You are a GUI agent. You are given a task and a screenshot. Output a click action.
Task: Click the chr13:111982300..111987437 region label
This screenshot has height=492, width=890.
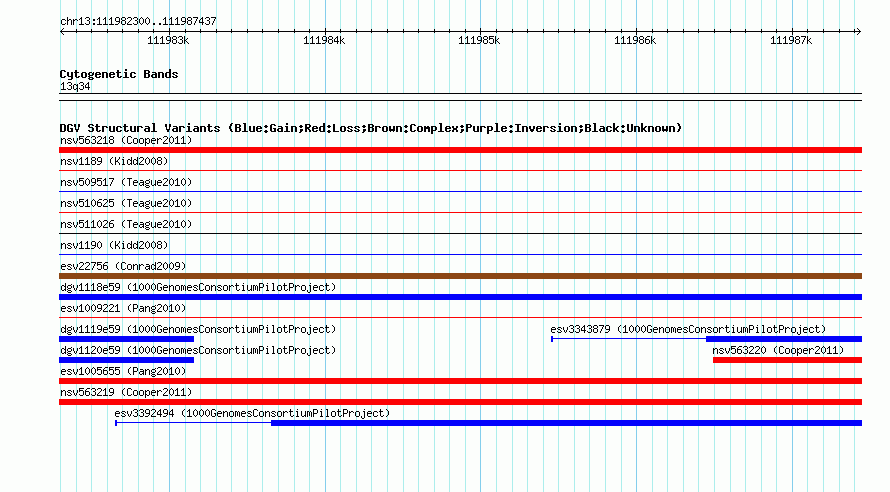click(138, 21)
